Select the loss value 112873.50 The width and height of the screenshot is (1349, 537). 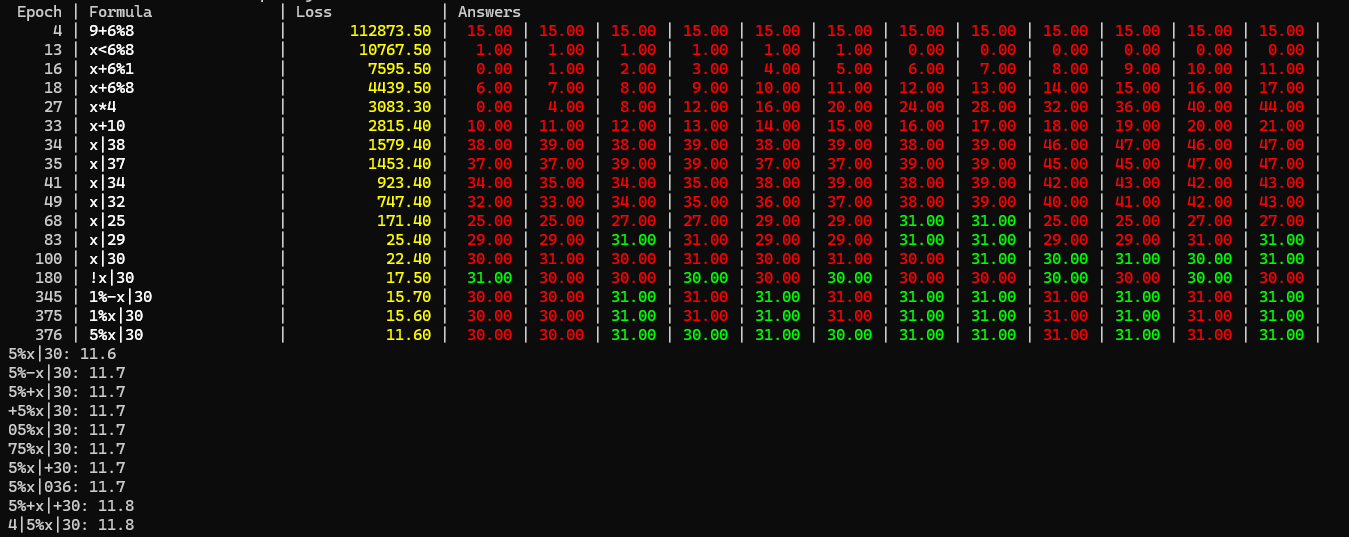[x=390, y=31]
